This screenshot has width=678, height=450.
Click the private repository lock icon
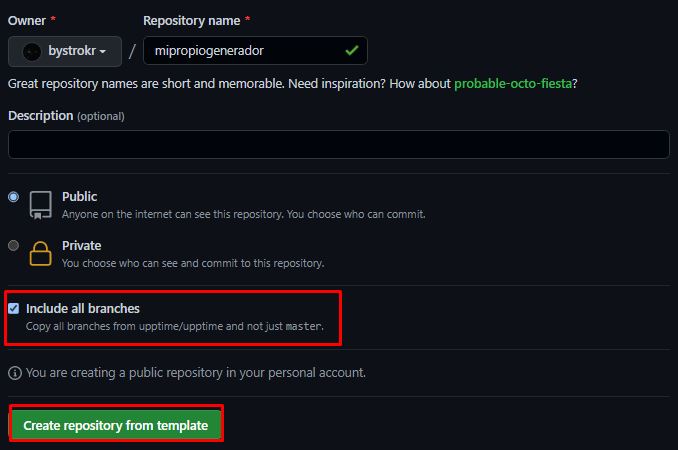click(x=40, y=253)
